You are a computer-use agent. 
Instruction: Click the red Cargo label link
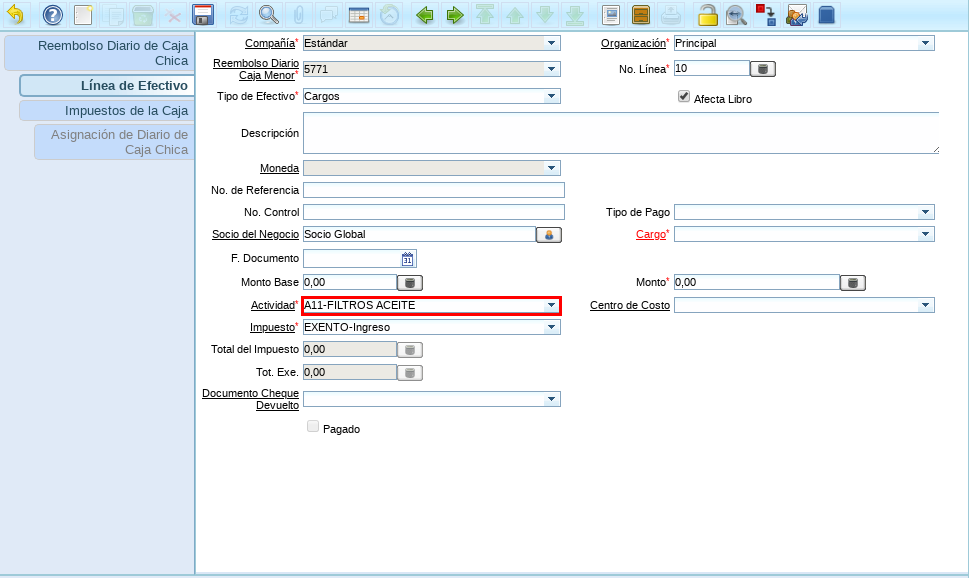tap(651, 234)
